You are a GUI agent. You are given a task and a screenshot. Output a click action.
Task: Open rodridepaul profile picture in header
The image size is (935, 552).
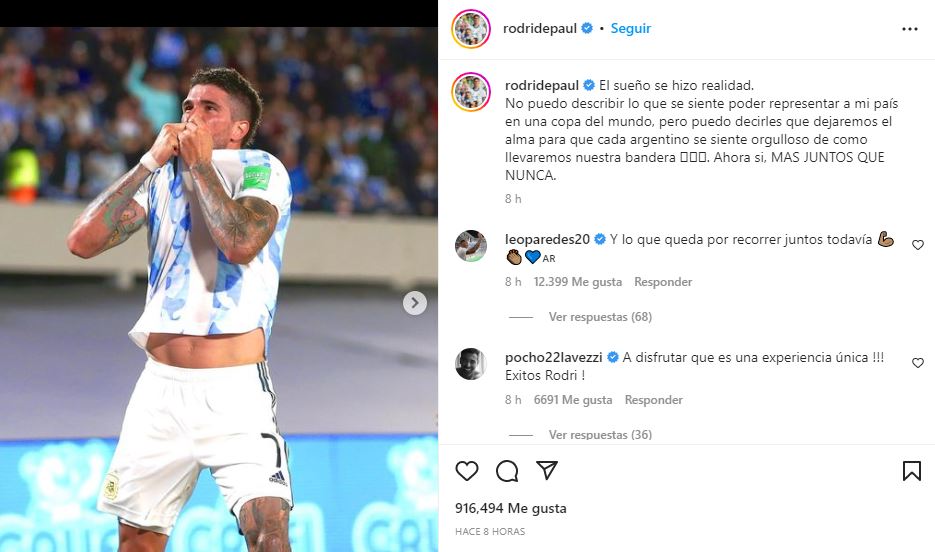(471, 29)
